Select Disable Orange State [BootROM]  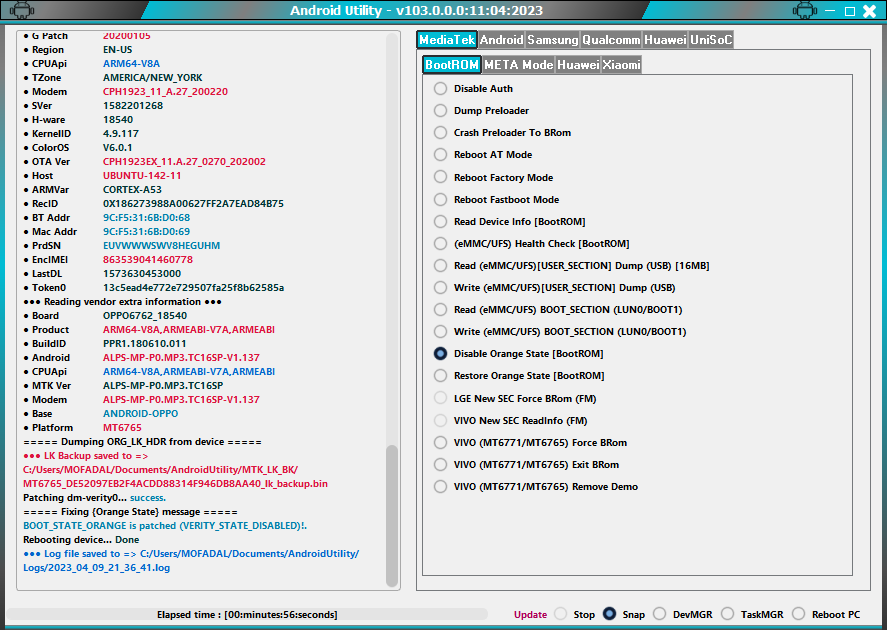(x=440, y=354)
